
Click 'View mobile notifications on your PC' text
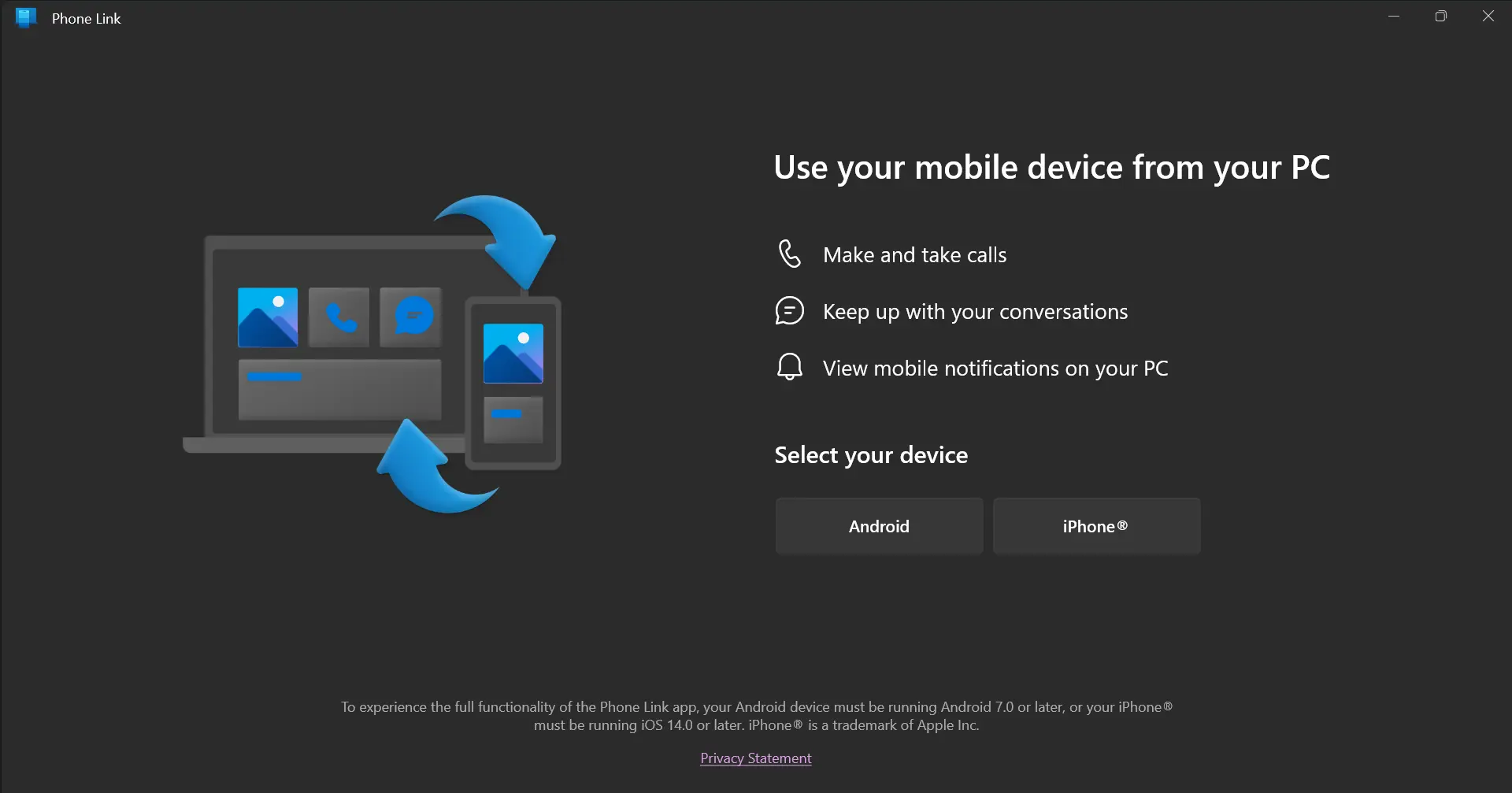point(995,369)
